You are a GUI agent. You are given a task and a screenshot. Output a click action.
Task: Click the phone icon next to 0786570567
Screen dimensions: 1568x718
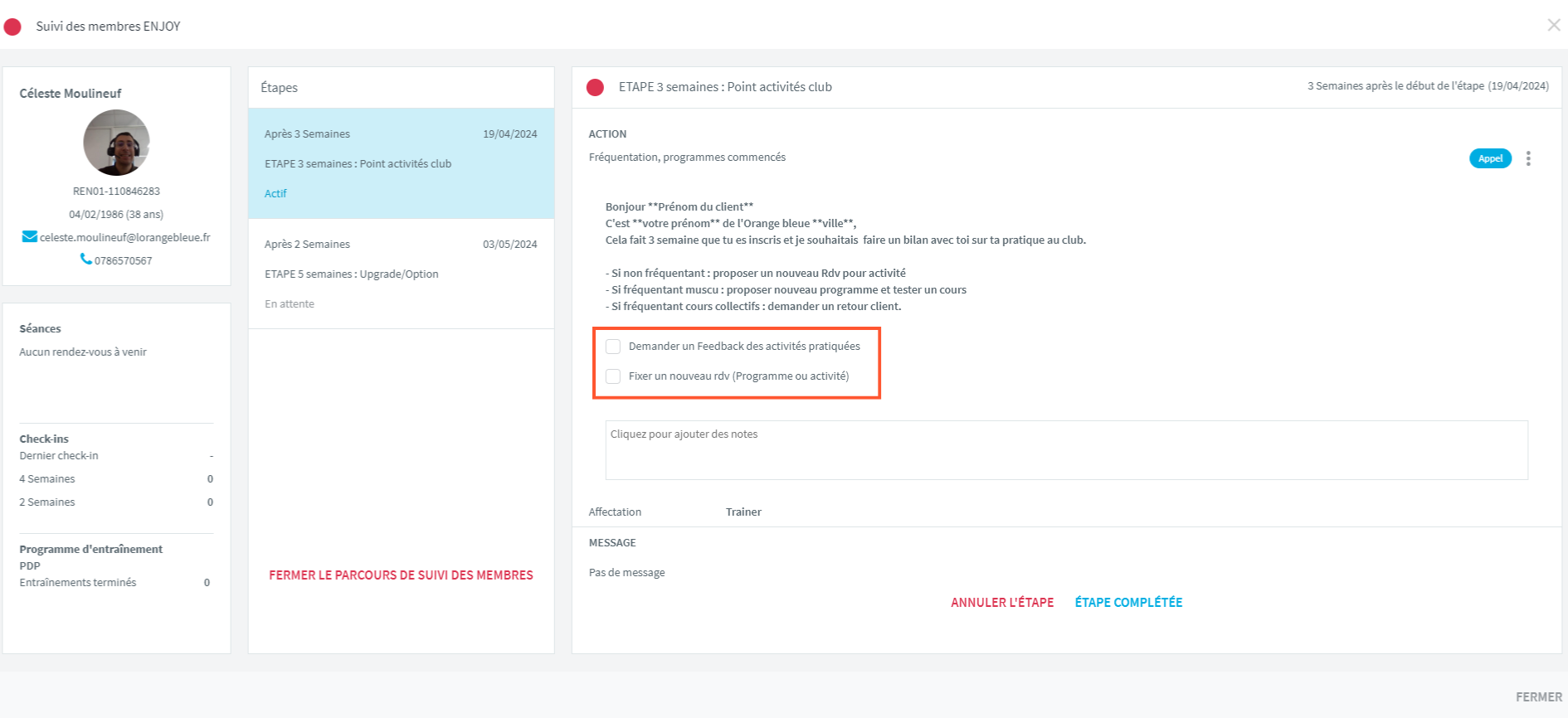coord(86,260)
